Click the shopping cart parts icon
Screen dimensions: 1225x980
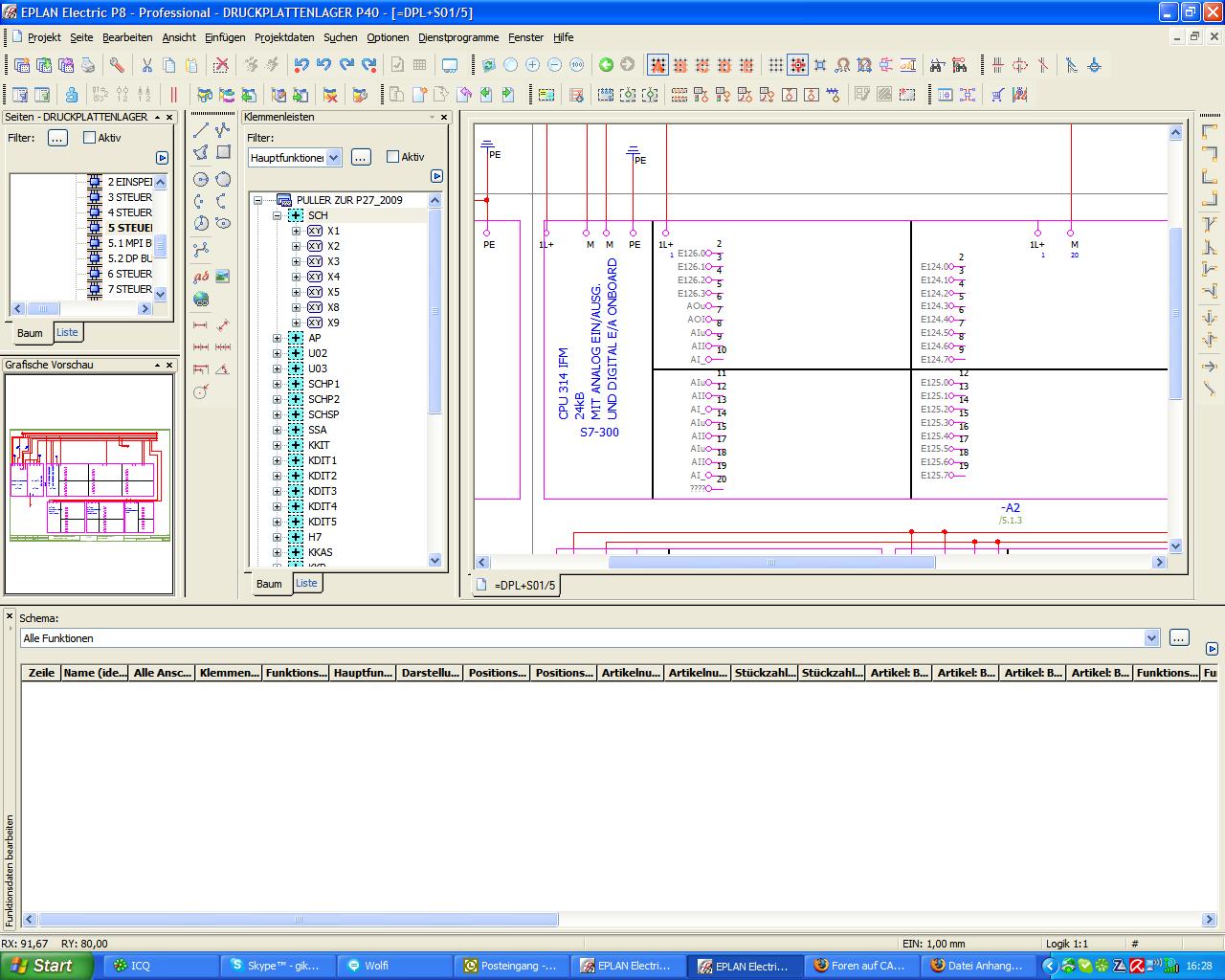pyautogui.click(x=998, y=95)
